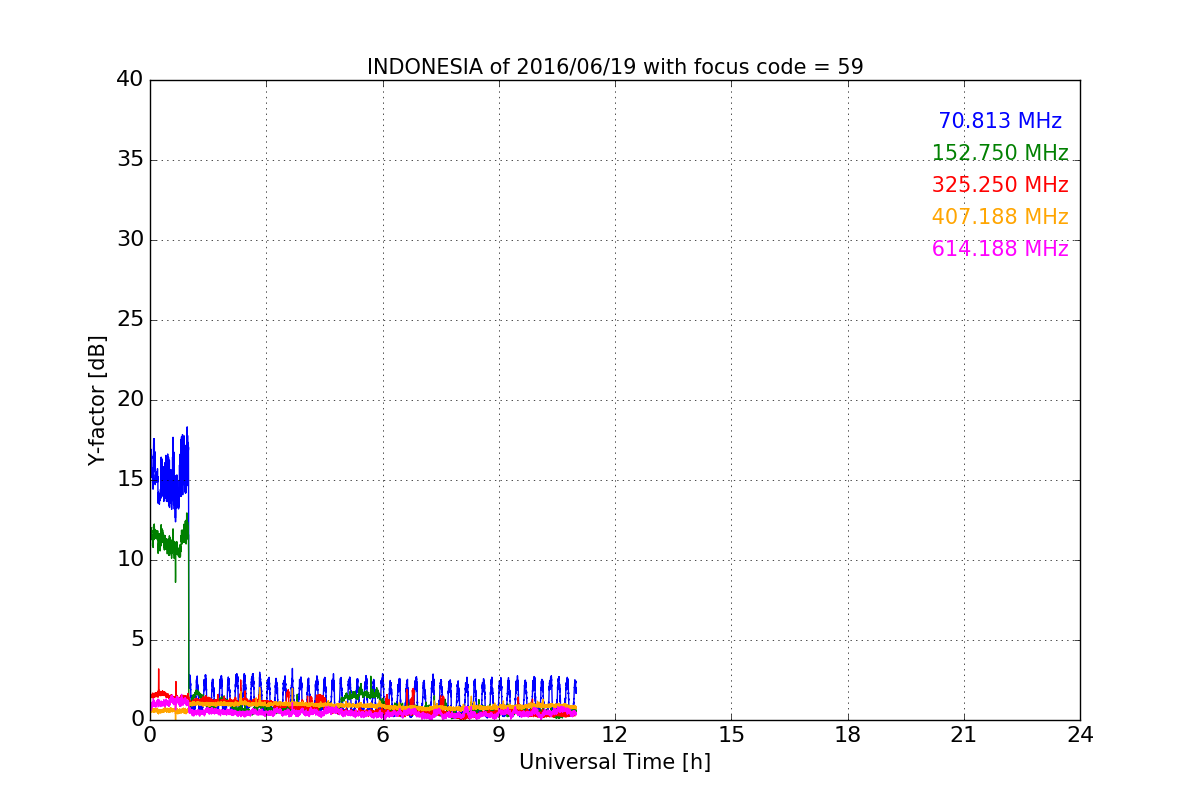This screenshot has height=800, width=1200.
Task: Click the x-axis tick value 6
Action: pyautogui.click(x=383, y=735)
